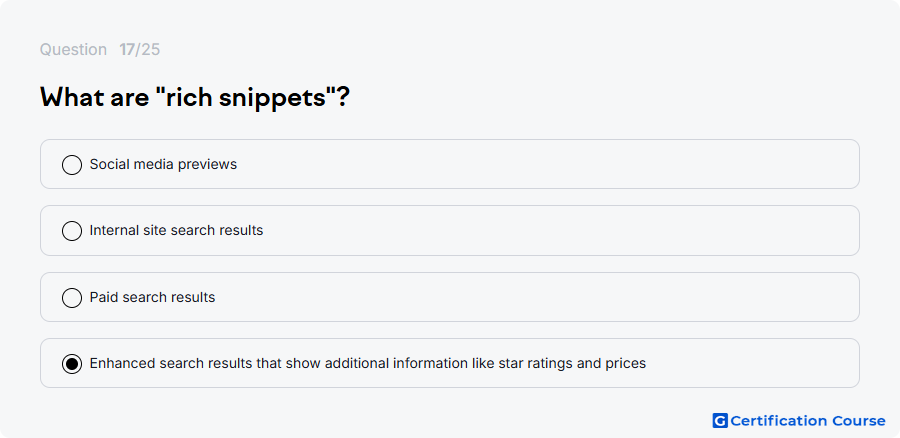Open the Certification Course link

click(x=799, y=421)
